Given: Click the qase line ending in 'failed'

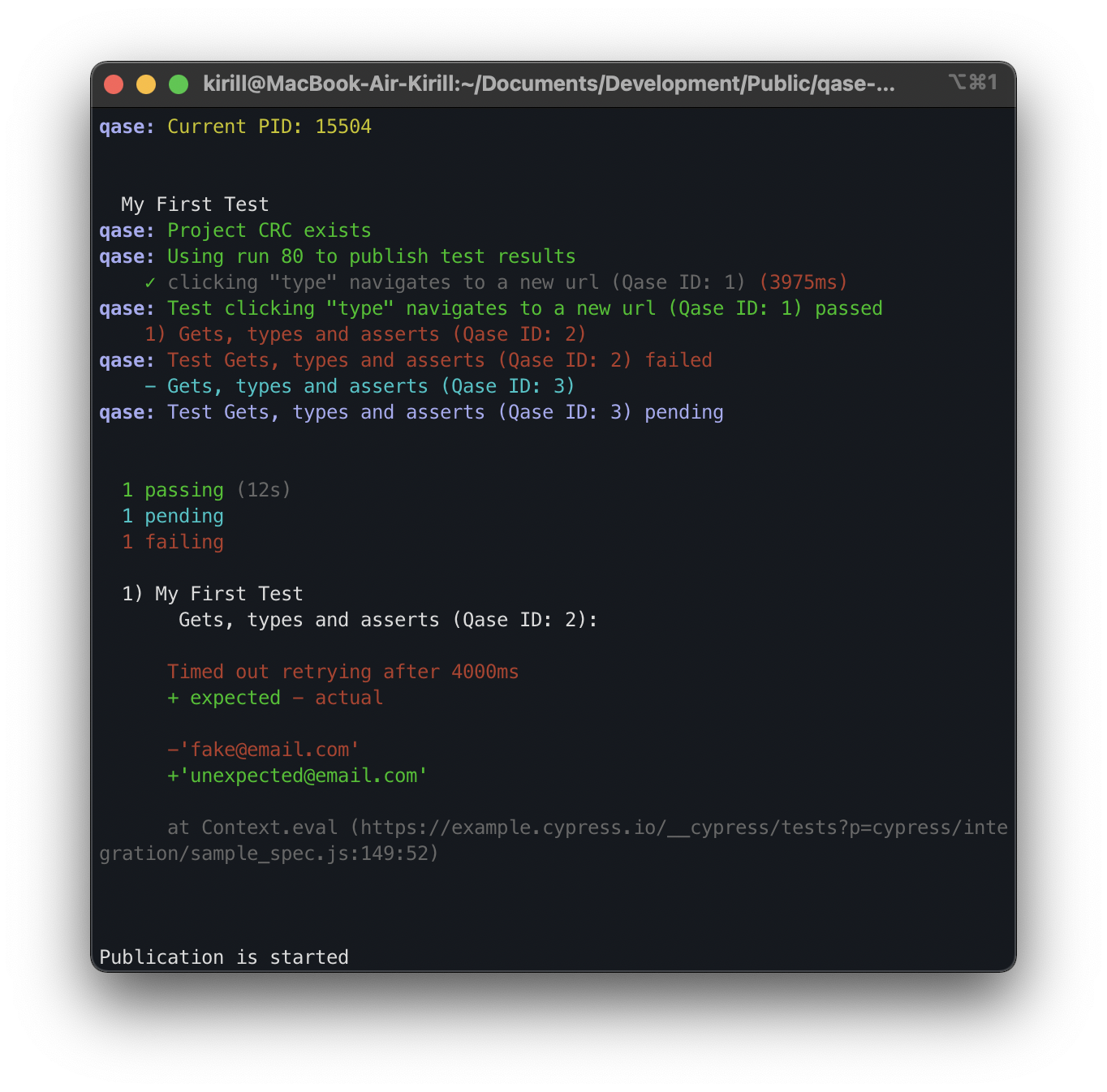Looking at the screenshot, I should (x=406, y=360).
